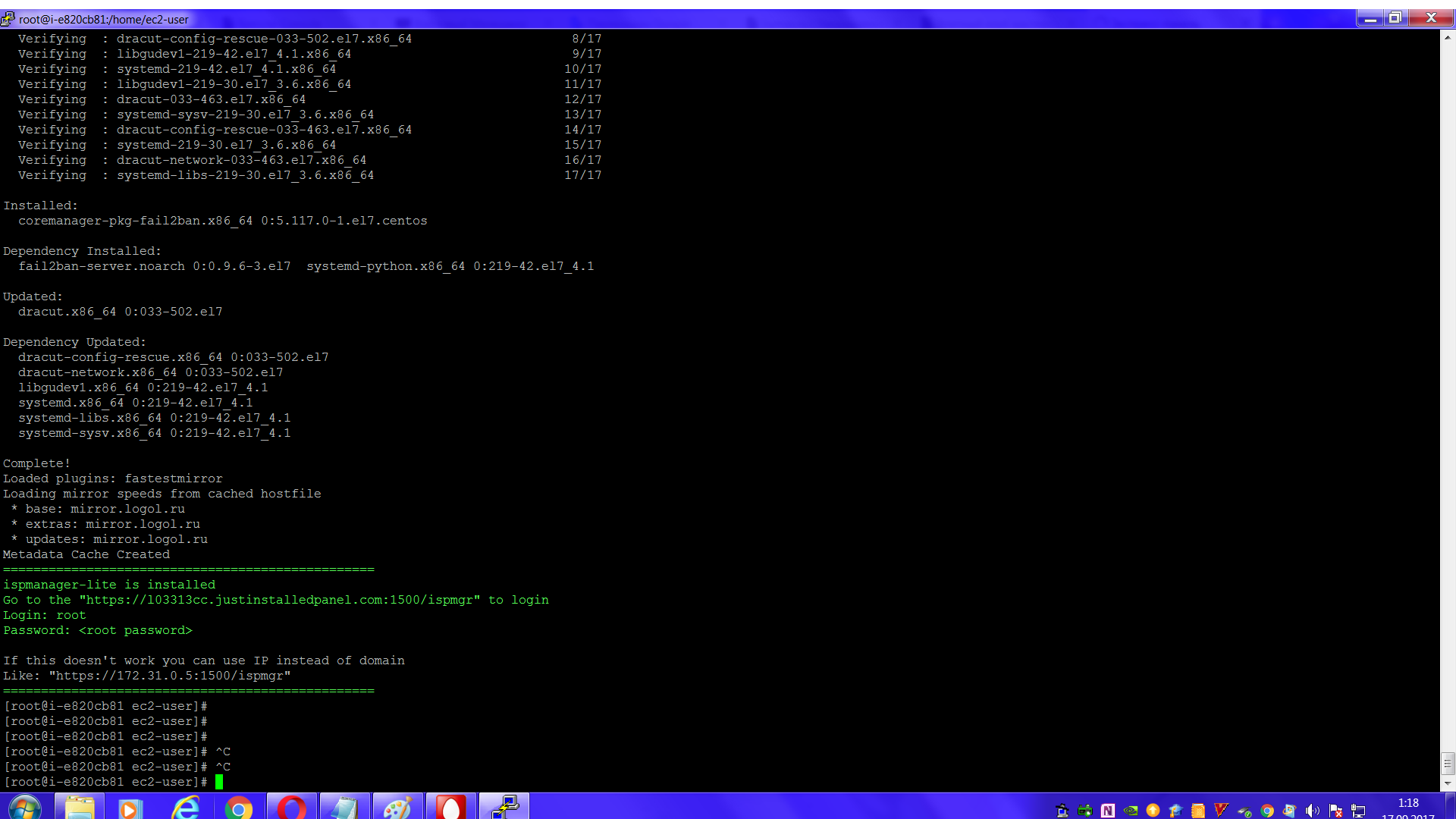The image size is (1456, 819).
Task: Click the PuTTY window title bar
Action: (682, 18)
